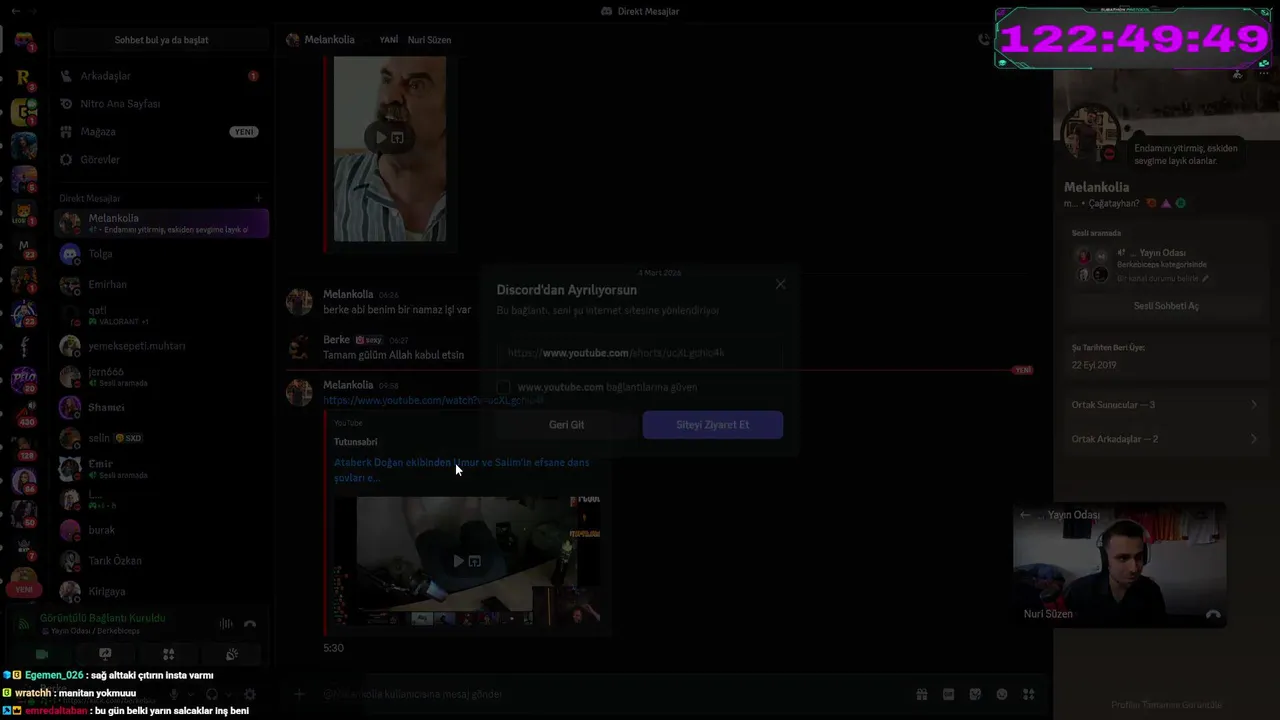Open the sticker picker in message bar

tap(975, 694)
